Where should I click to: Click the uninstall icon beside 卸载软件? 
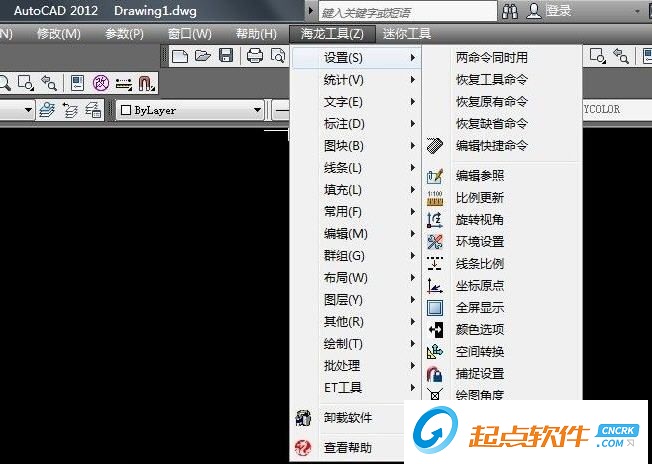tap(303, 418)
